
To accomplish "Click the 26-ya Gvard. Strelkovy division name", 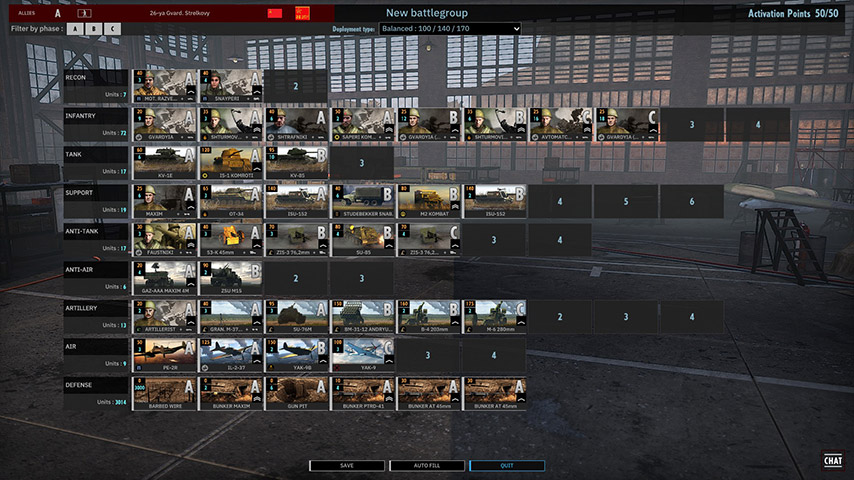I will 180,13.
